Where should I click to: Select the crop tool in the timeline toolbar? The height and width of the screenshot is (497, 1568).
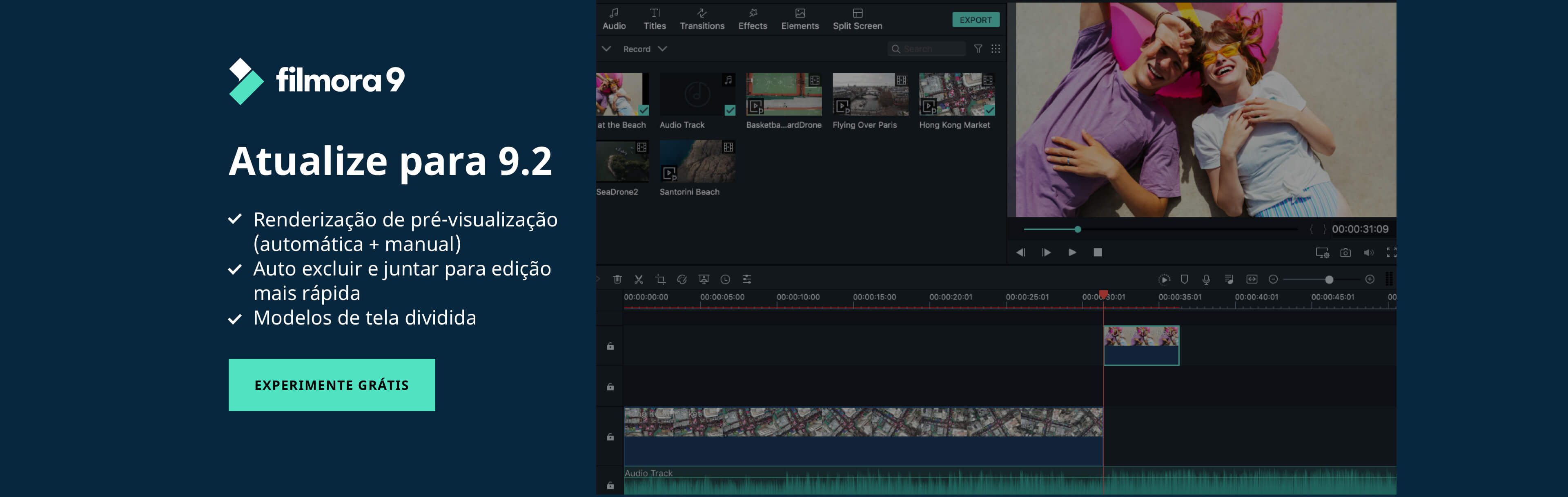point(660,279)
